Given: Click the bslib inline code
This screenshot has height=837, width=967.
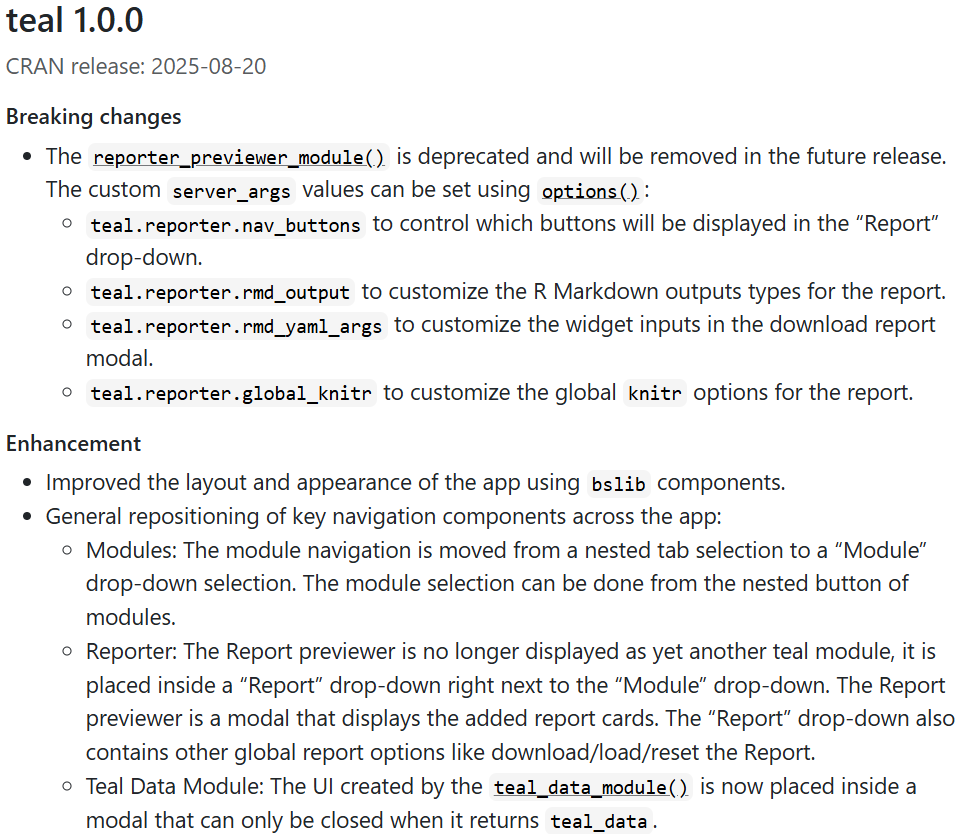Looking at the screenshot, I should (x=619, y=483).
